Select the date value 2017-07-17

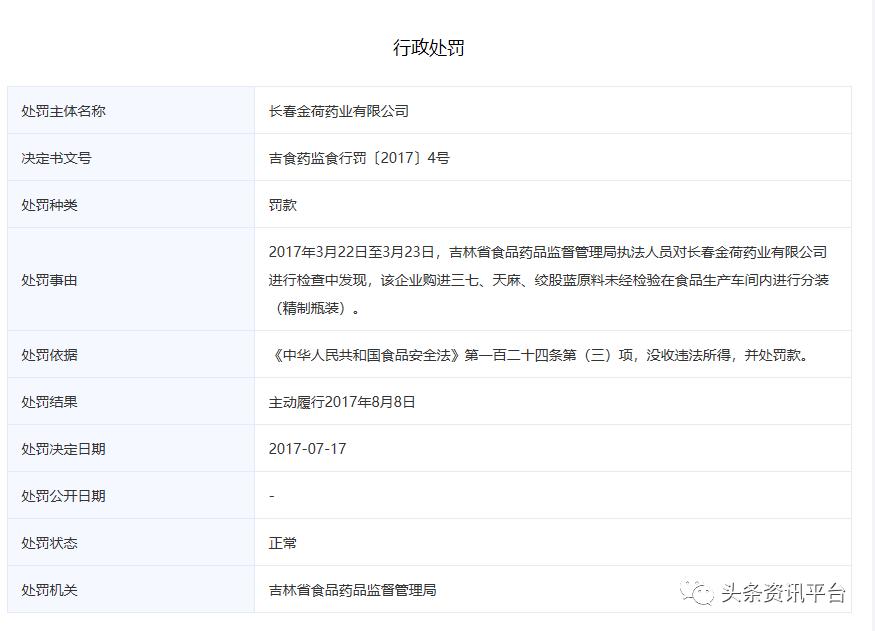[307, 449]
